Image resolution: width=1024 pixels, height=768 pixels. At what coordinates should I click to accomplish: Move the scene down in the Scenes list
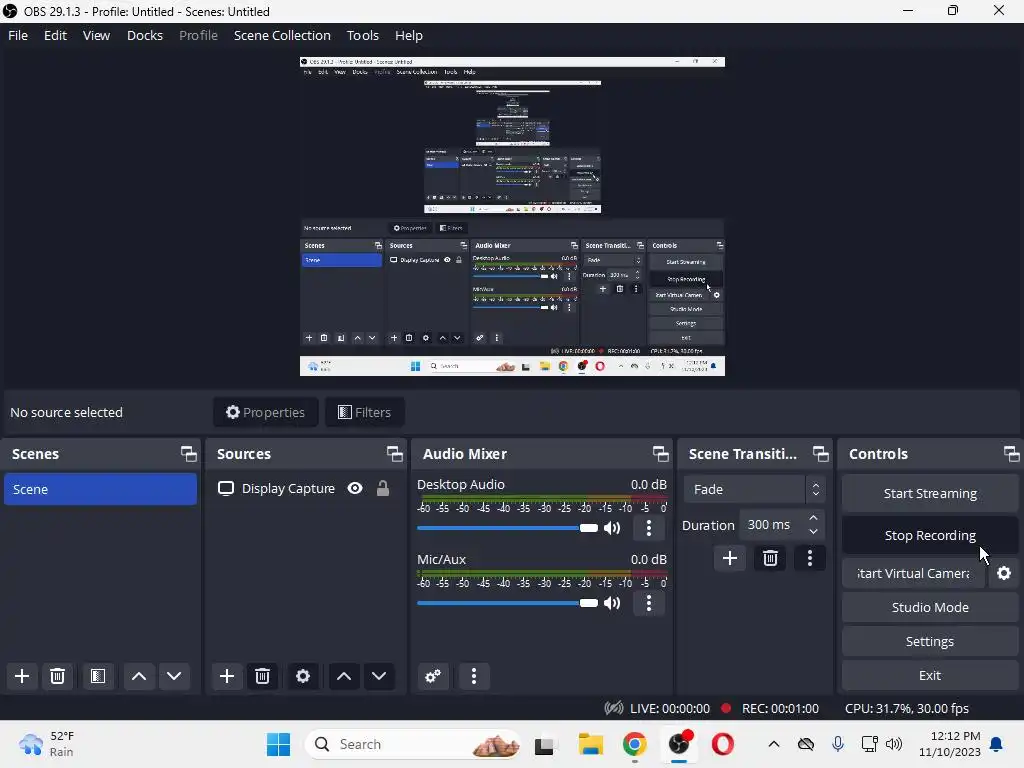pos(174,676)
